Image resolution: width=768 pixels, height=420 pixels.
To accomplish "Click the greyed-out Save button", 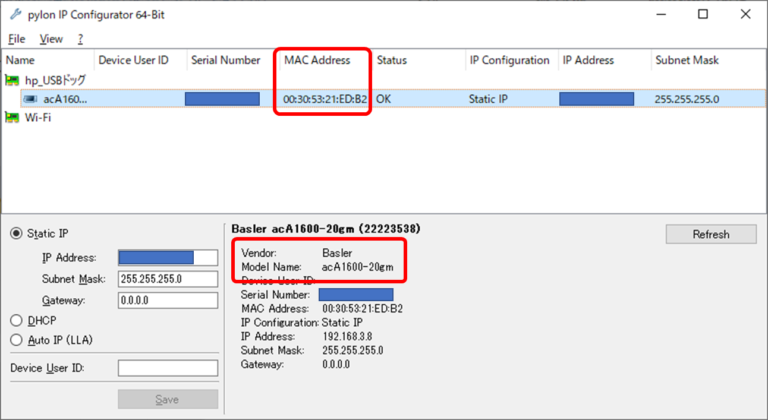I will 167,399.
